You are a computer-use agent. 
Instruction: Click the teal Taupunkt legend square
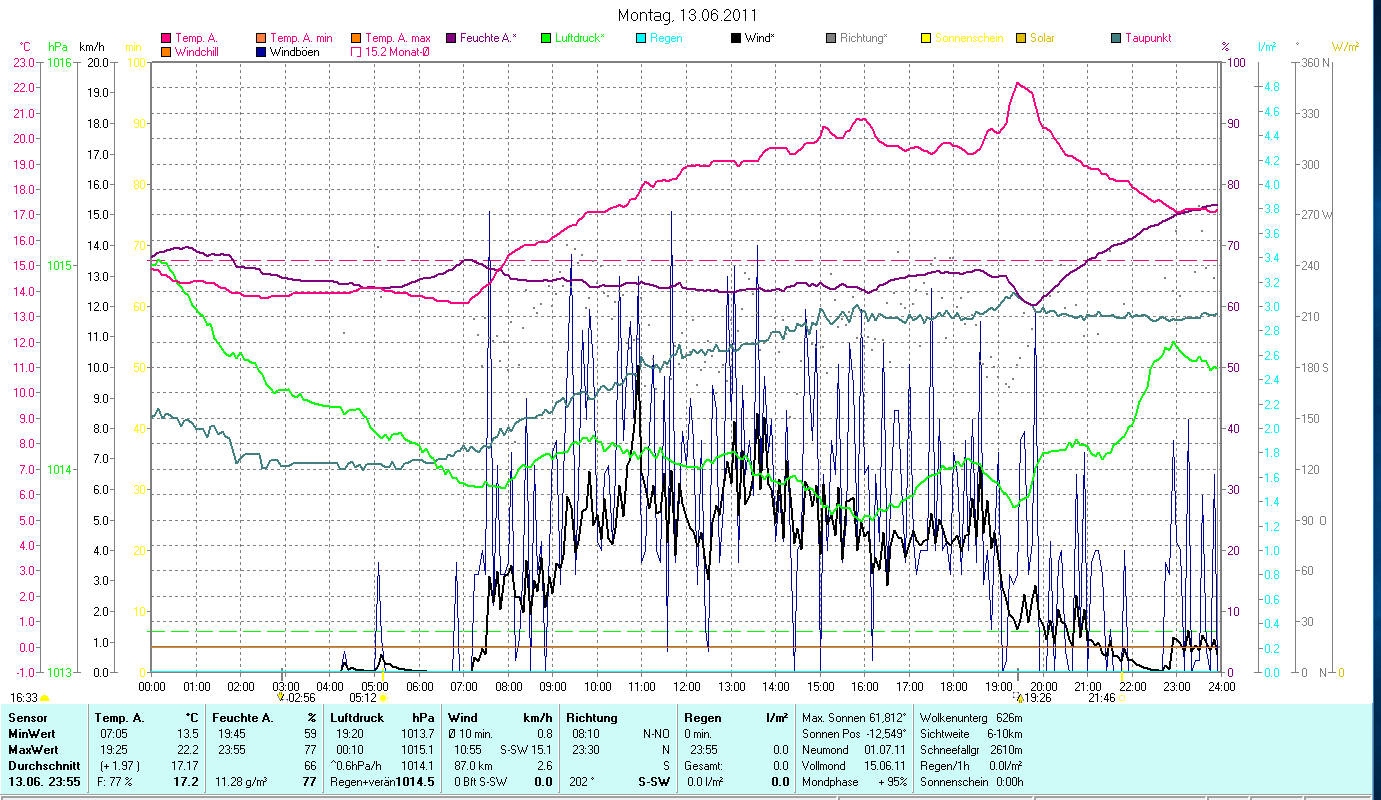coord(1116,38)
